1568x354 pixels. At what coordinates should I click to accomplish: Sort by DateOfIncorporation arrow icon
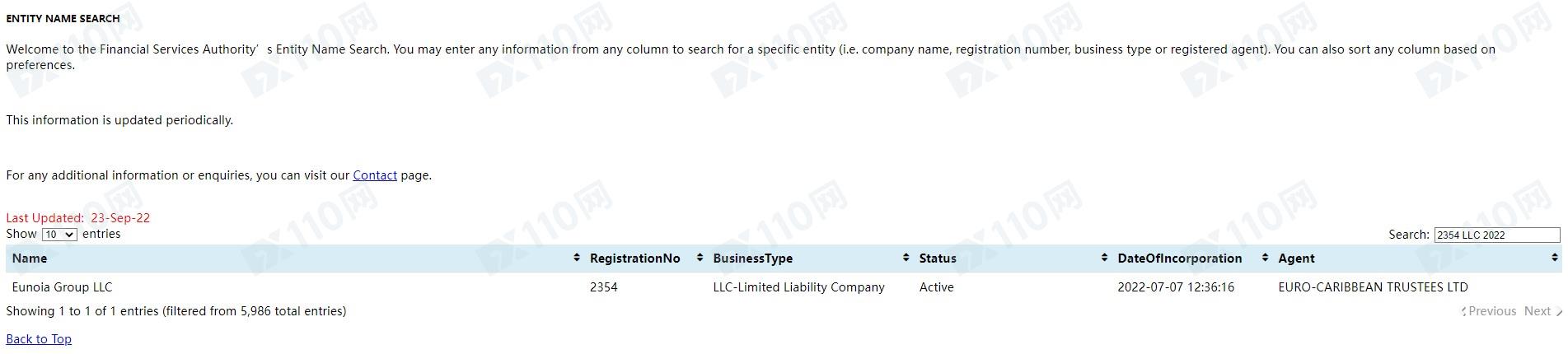pos(1265,258)
